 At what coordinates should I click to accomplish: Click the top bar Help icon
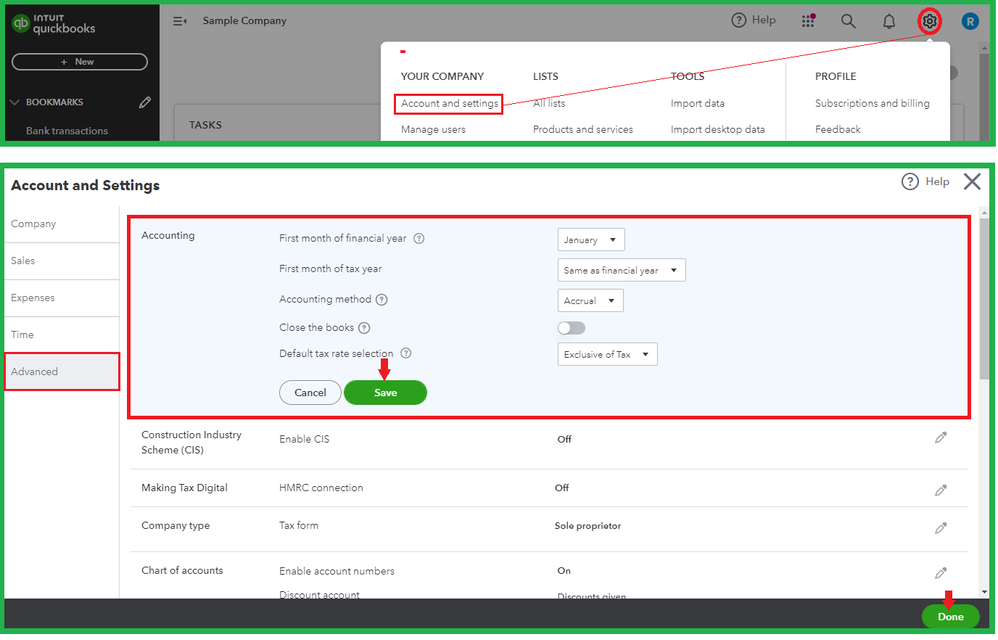(x=738, y=20)
